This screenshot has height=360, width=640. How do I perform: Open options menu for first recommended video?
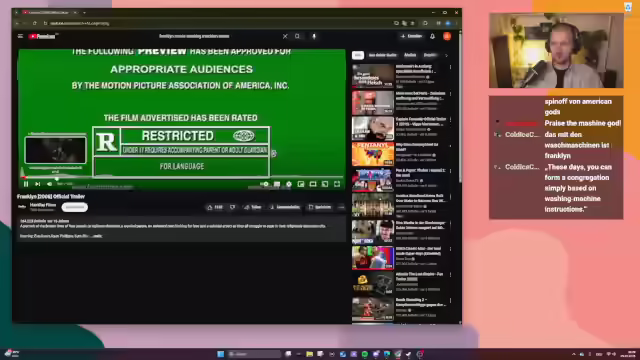pos(451,68)
